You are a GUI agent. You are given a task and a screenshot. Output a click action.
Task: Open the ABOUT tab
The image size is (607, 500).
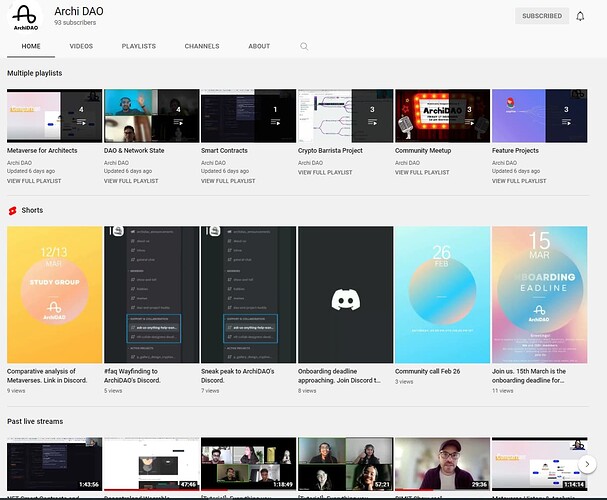coord(259,46)
